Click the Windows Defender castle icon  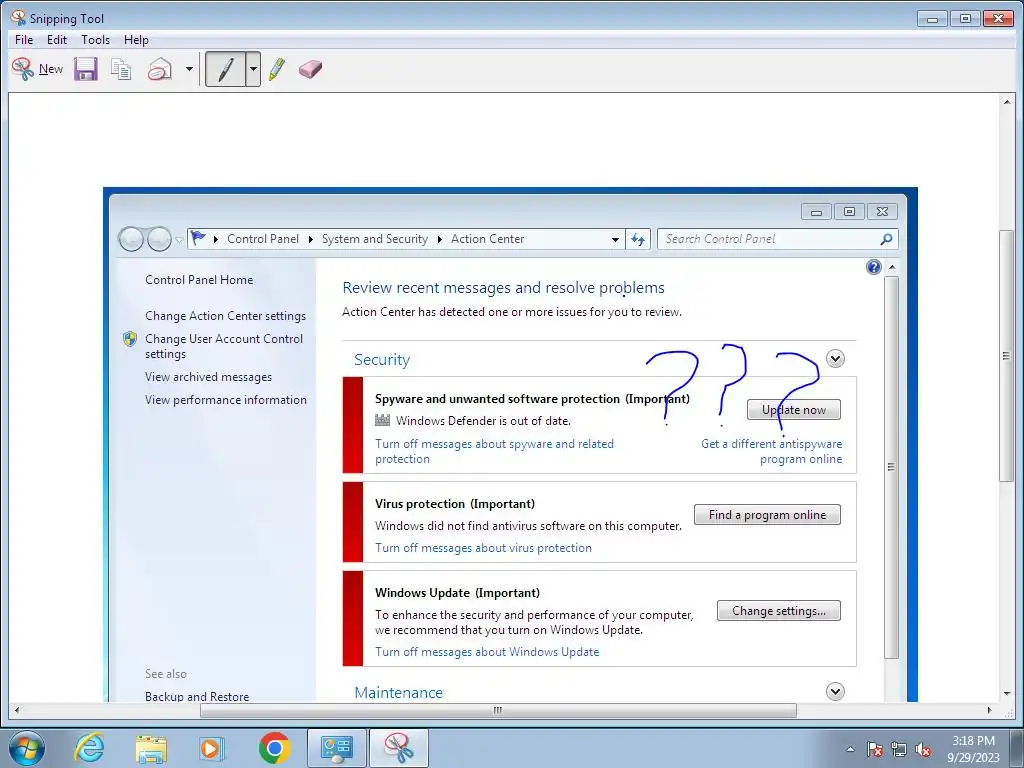pyautogui.click(x=383, y=420)
